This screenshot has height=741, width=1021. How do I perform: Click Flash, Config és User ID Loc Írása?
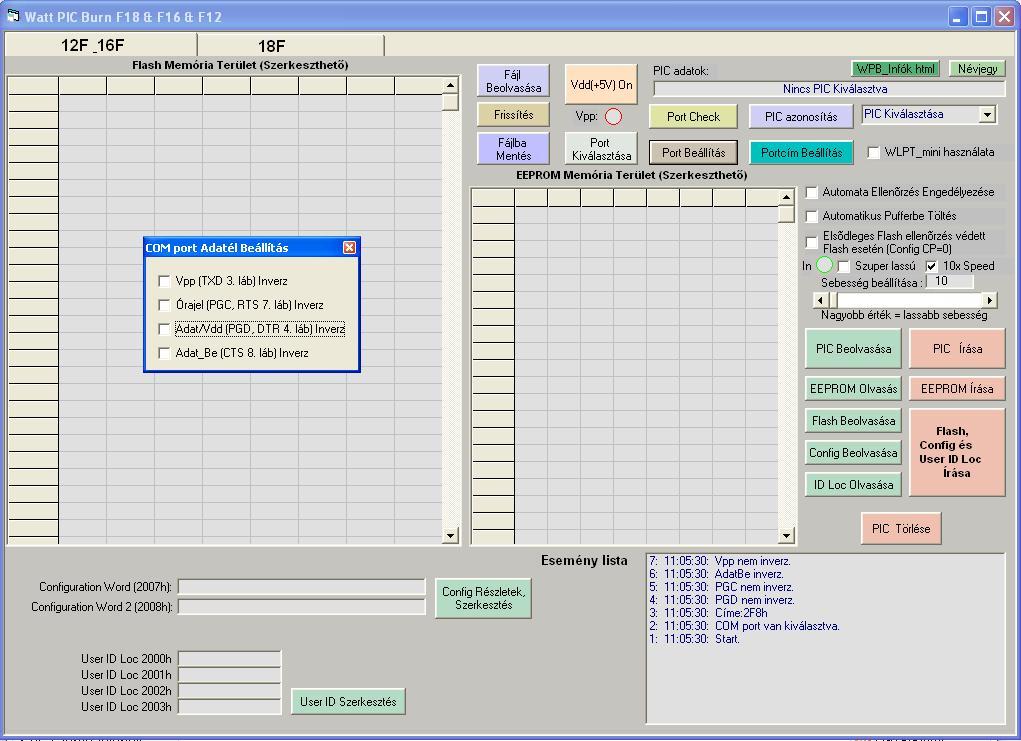[957, 453]
